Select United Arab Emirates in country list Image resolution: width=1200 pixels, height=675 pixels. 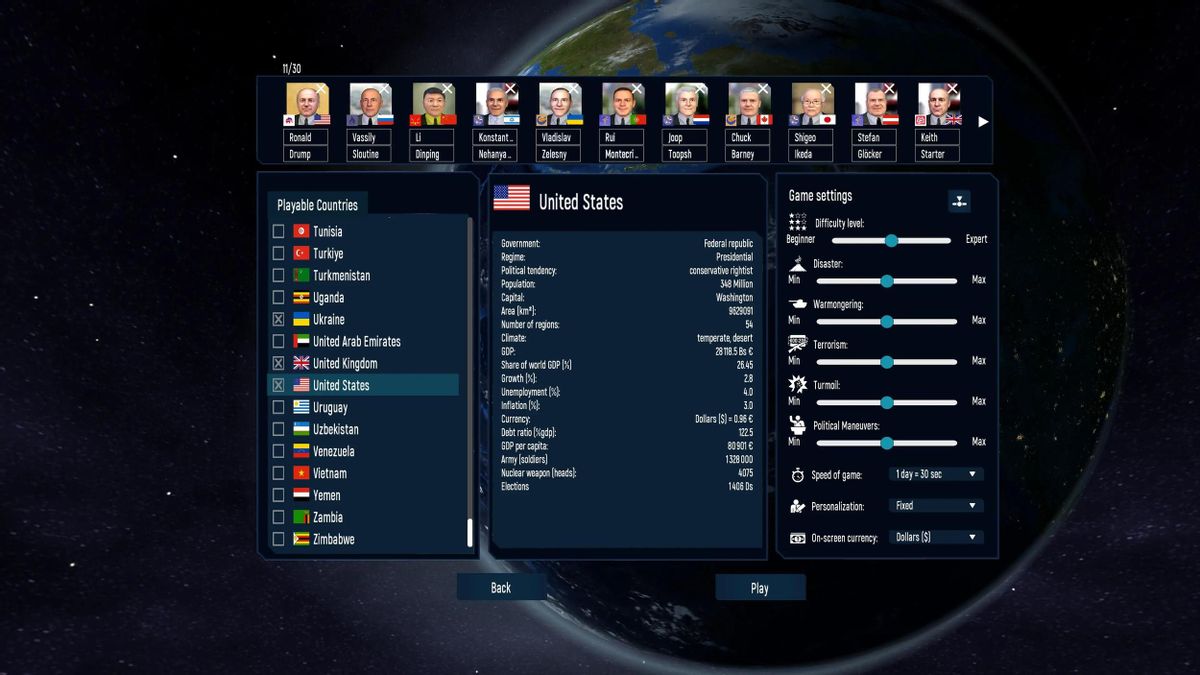[x=356, y=342]
